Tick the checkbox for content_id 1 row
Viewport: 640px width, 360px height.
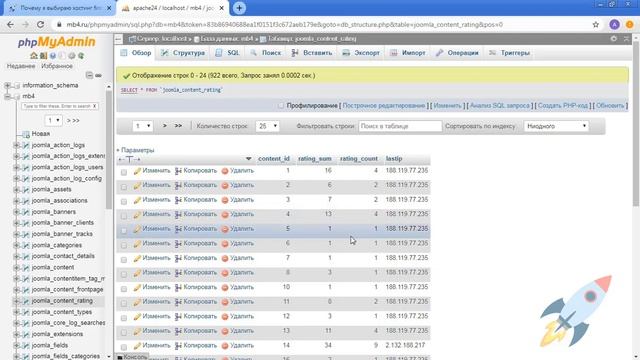124,172
